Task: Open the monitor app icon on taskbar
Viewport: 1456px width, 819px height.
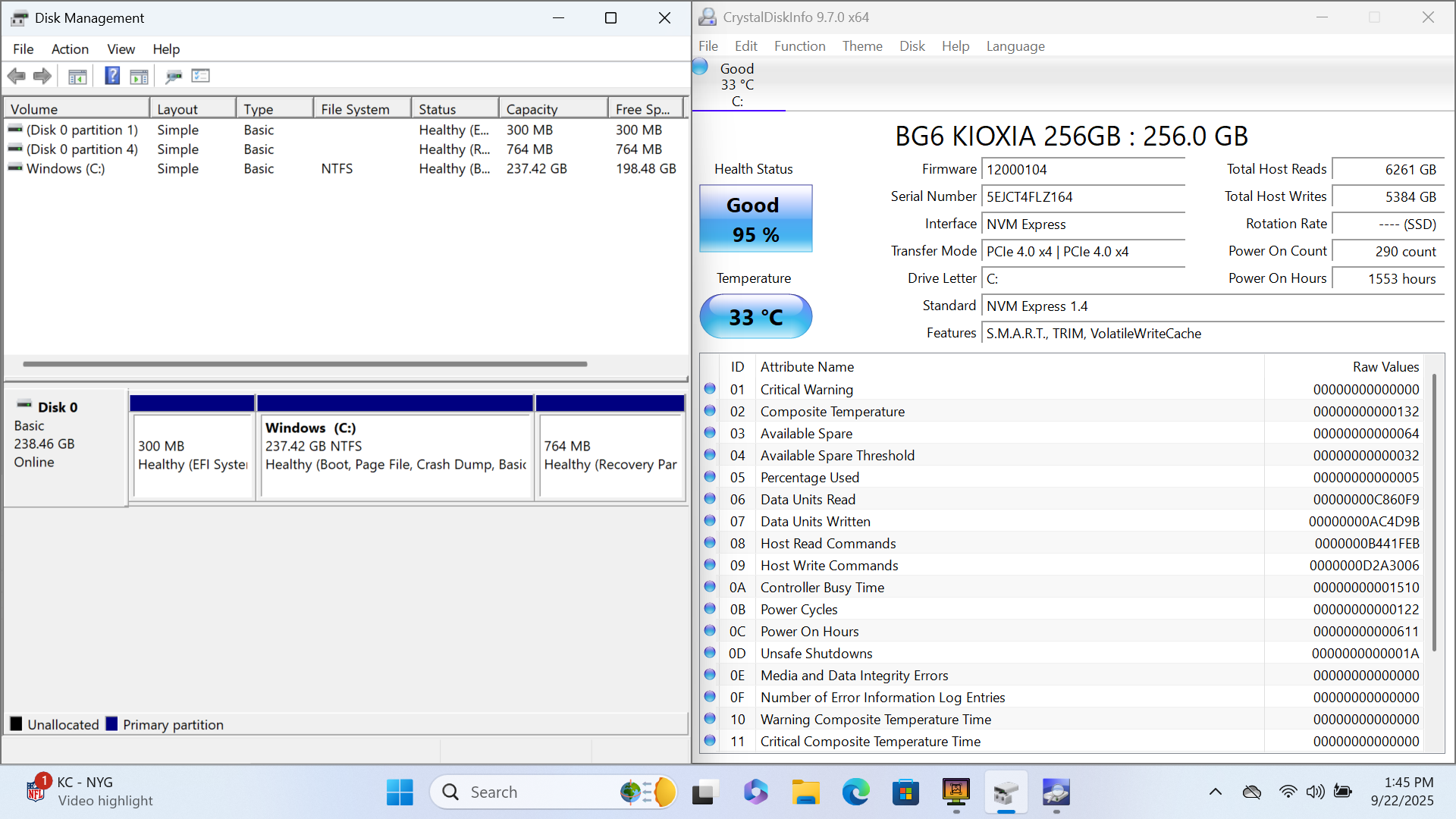Action: pyautogui.click(x=956, y=792)
